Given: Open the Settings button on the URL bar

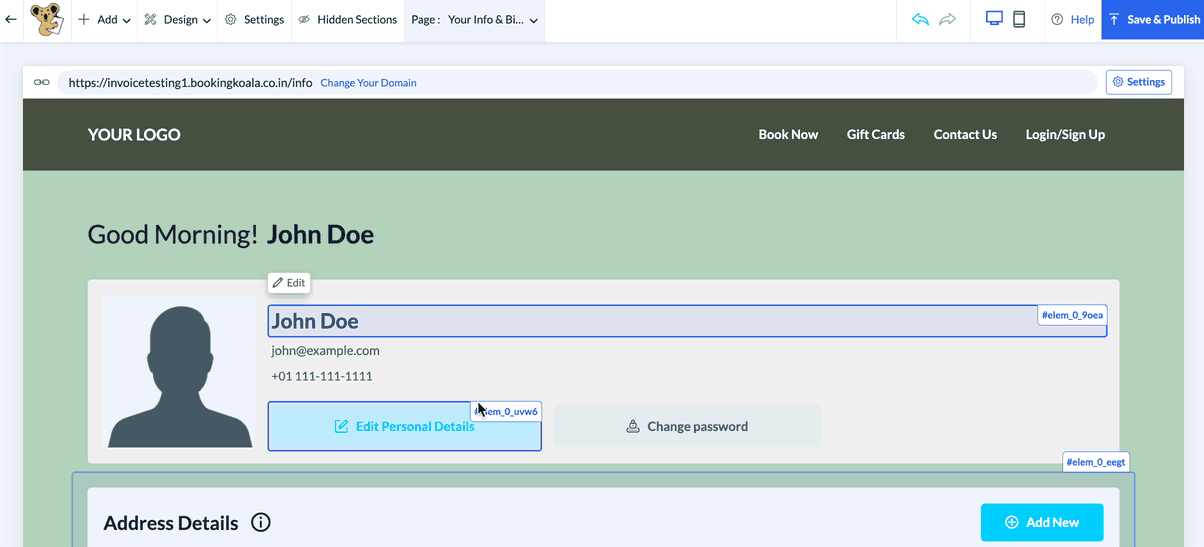Looking at the screenshot, I should coord(1138,82).
